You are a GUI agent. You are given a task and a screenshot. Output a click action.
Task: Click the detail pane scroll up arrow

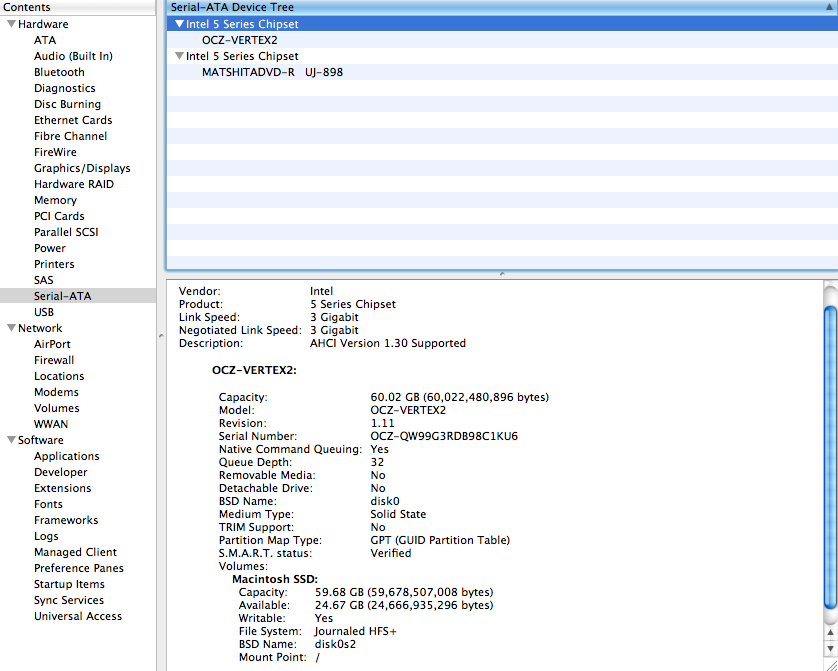[831, 633]
